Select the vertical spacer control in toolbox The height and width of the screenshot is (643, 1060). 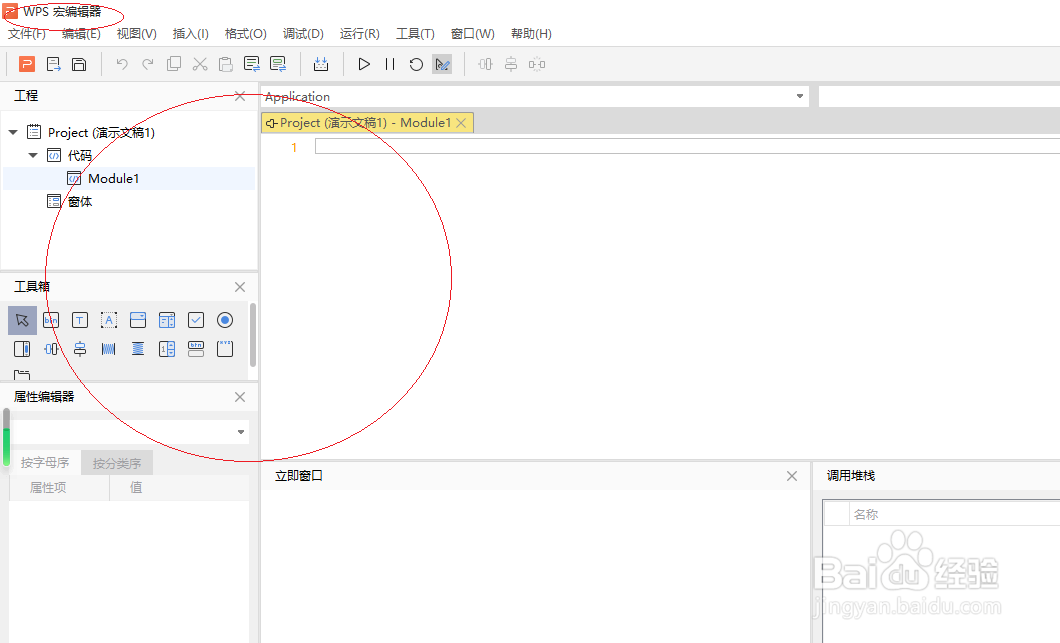click(138, 349)
